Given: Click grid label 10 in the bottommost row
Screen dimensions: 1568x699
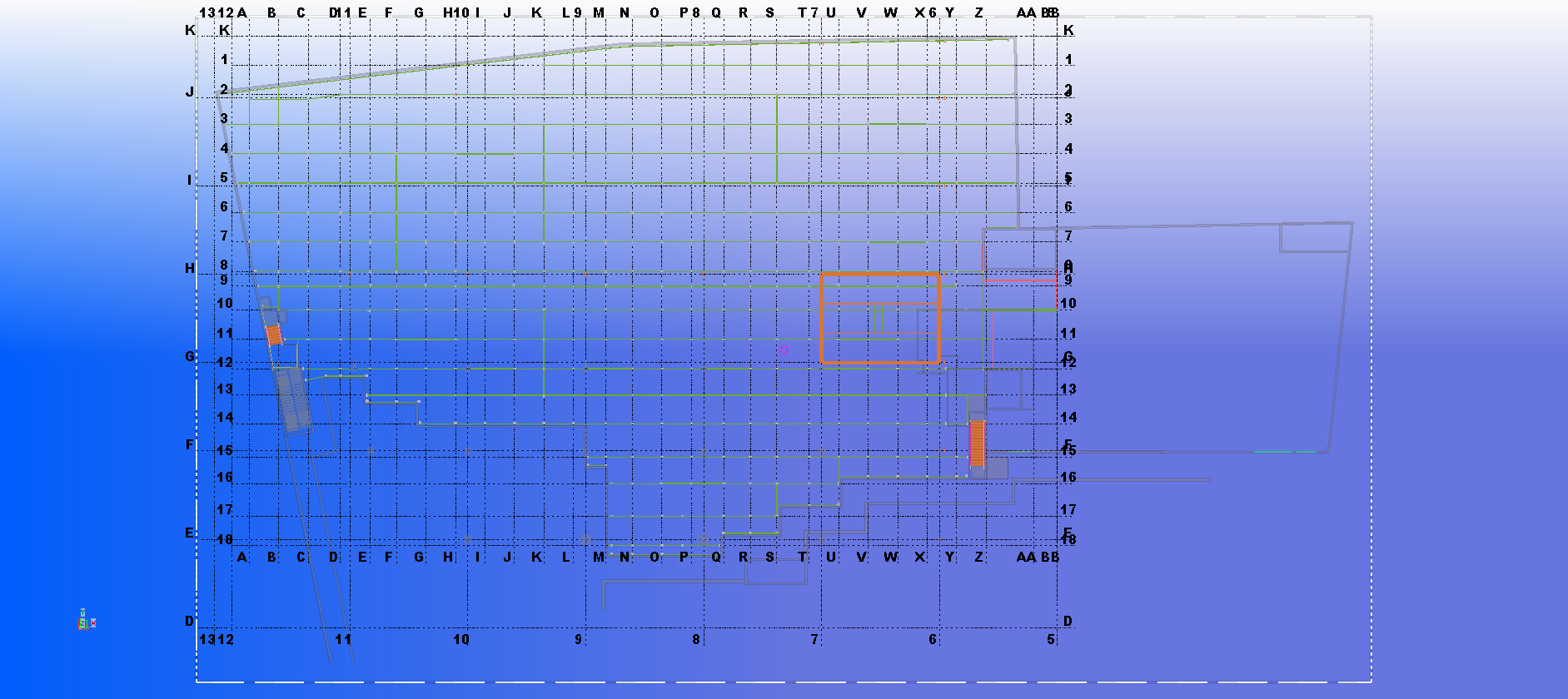Looking at the screenshot, I should click(461, 639).
